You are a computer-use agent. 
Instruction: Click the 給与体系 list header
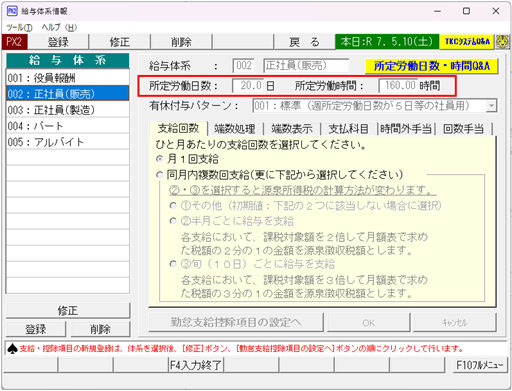68,60
